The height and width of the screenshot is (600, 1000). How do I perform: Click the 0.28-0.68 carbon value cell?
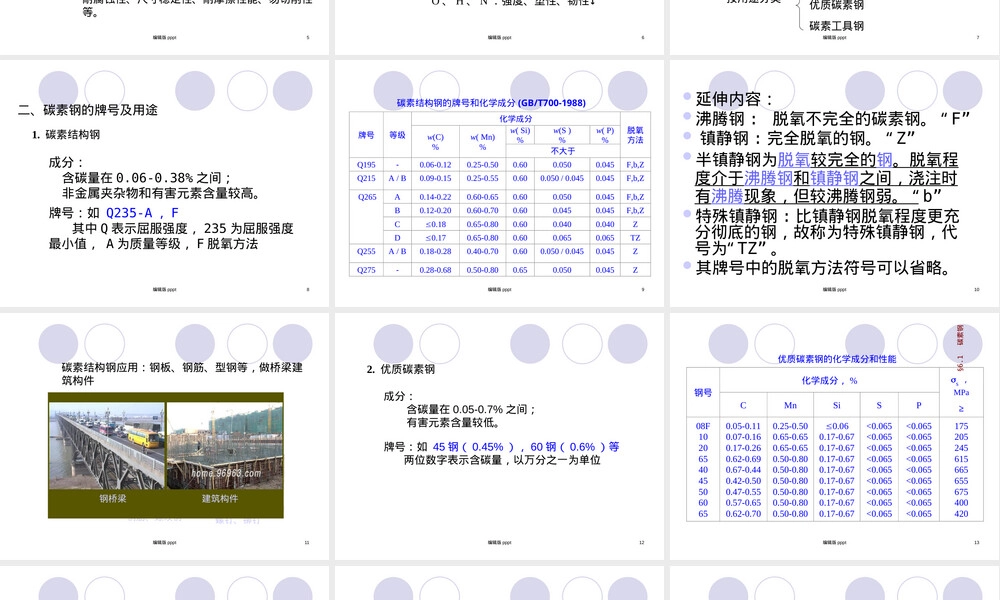point(435,270)
